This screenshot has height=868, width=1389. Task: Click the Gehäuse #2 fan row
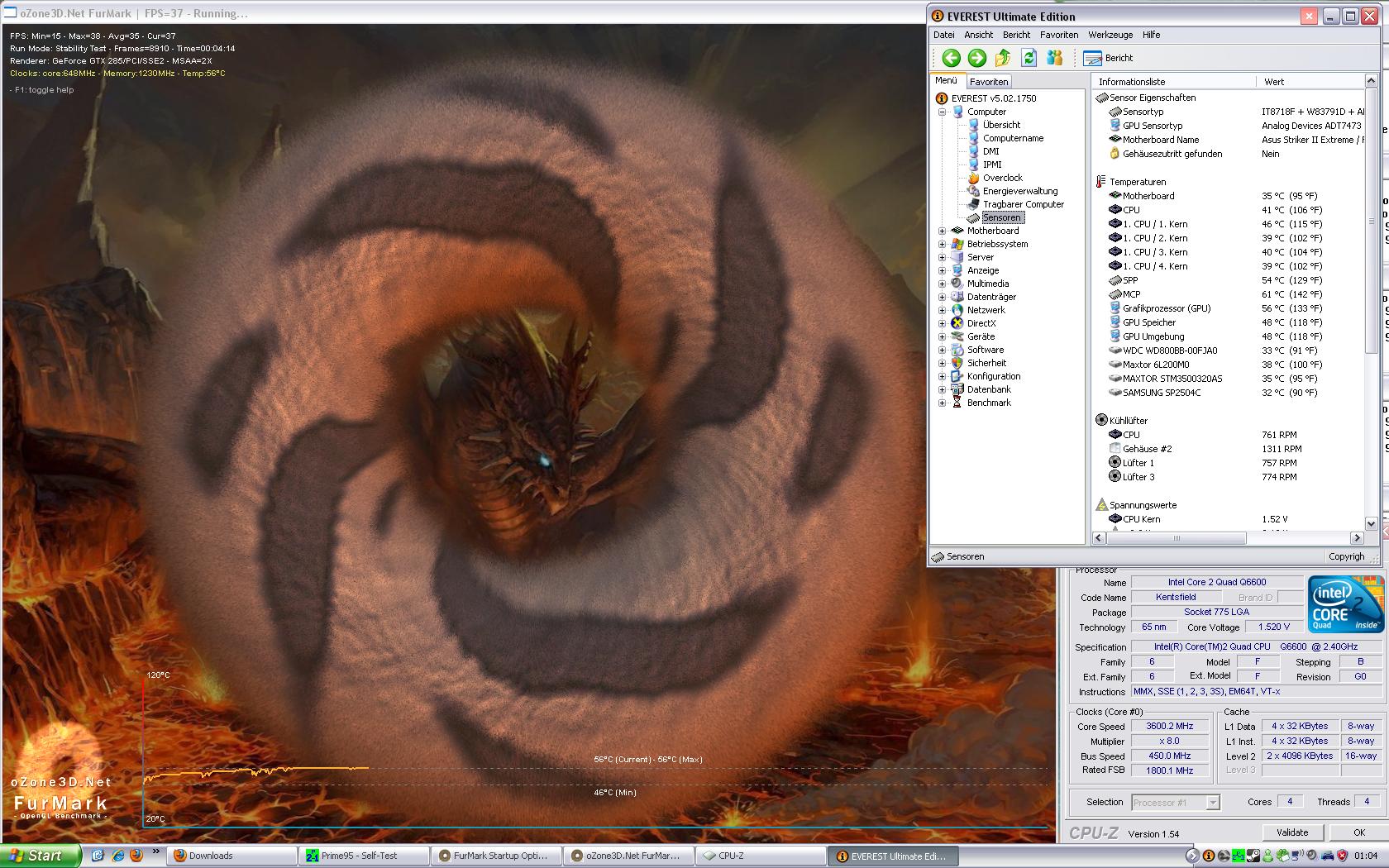(x=1230, y=449)
